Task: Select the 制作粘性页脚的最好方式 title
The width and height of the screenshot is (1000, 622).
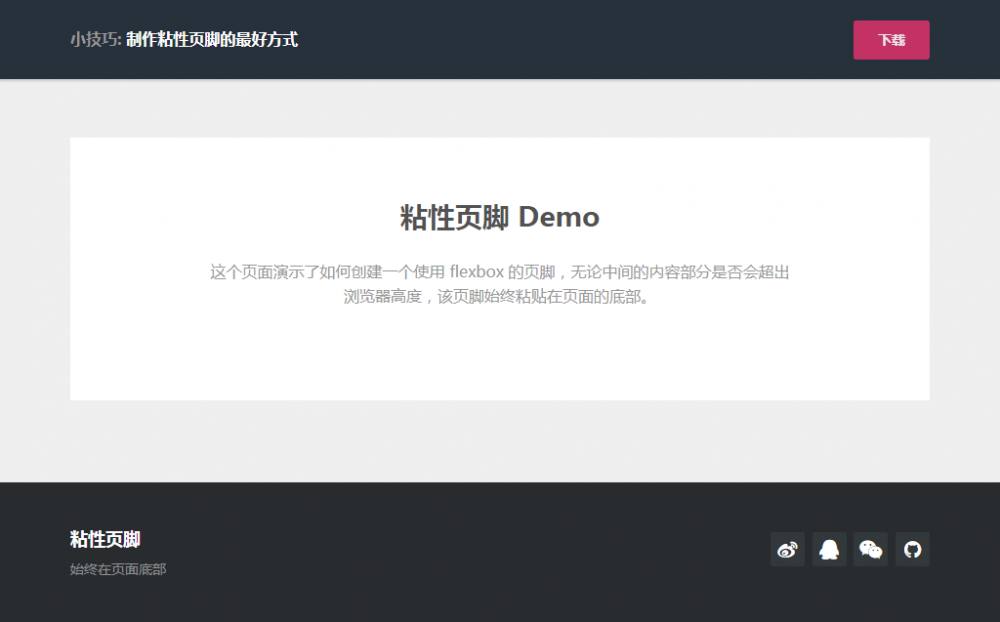Action: (x=212, y=40)
